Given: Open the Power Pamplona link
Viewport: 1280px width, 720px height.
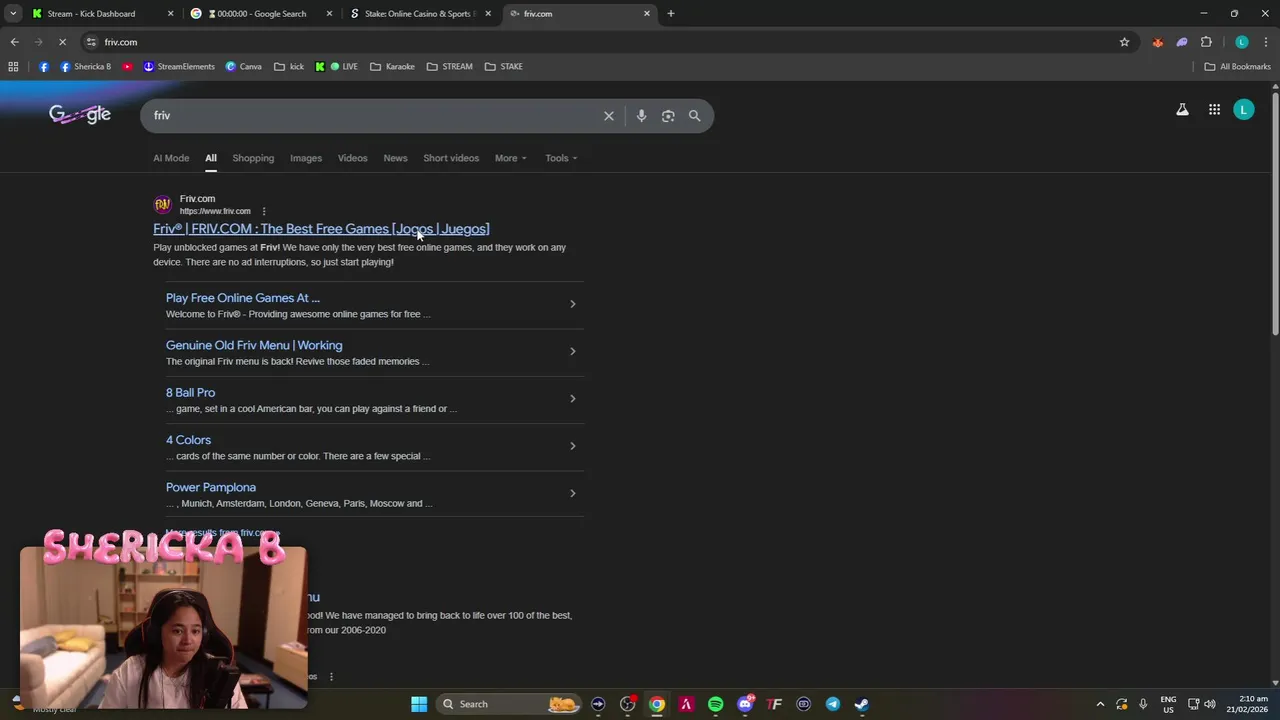Looking at the screenshot, I should (211, 487).
